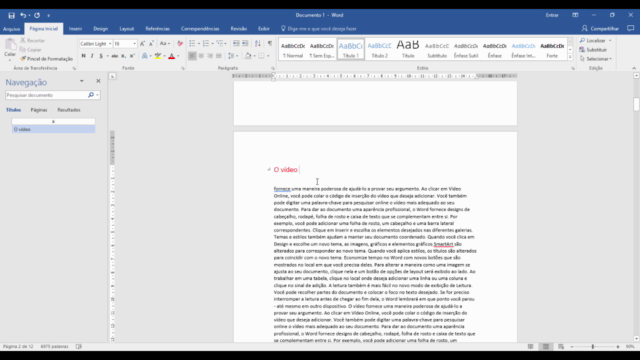Apply text effects with the glowing A icon
640x360 pixels.
coord(144,56)
